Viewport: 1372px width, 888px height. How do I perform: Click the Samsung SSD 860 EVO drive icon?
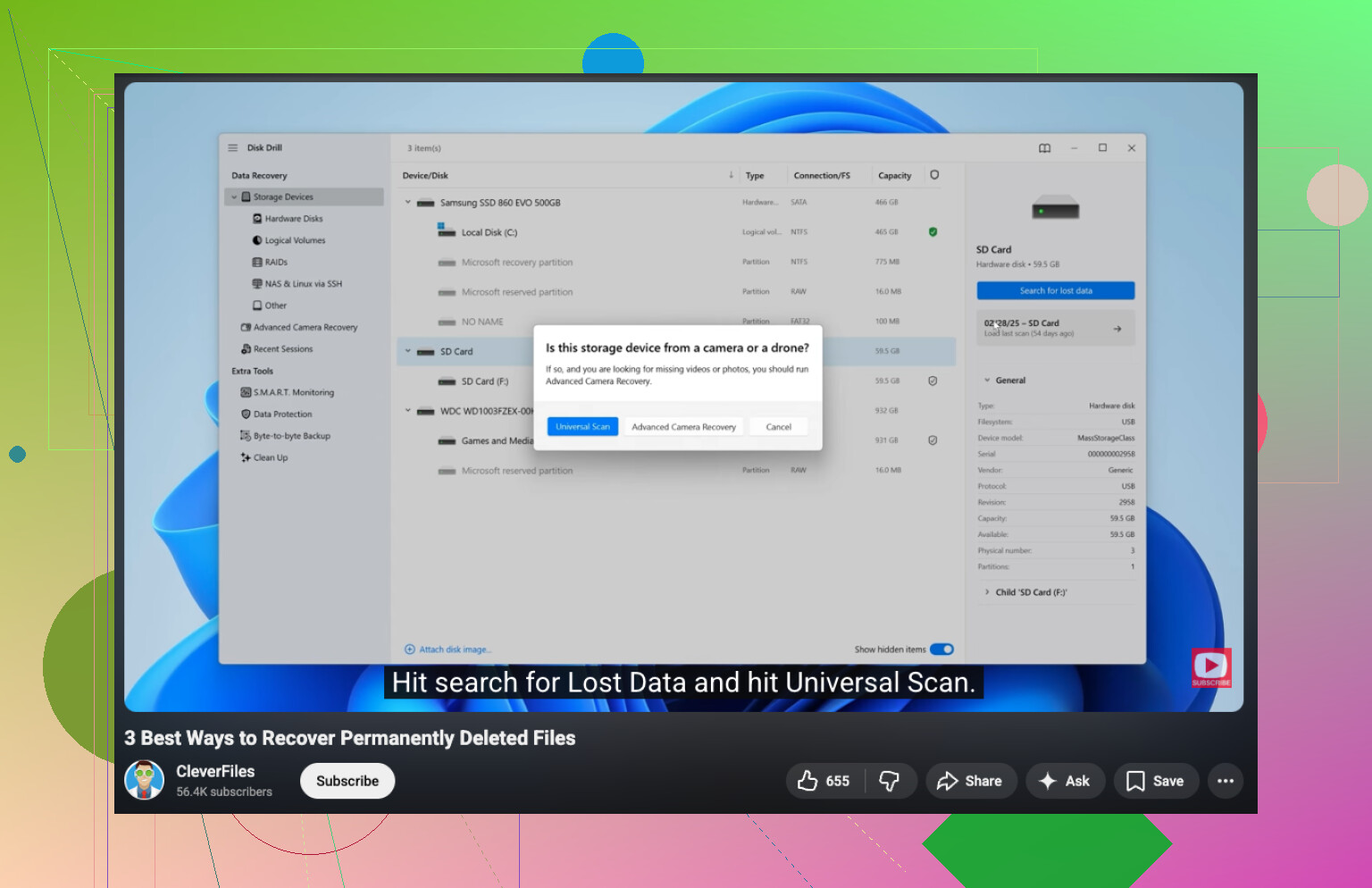pyautogui.click(x=426, y=203)
